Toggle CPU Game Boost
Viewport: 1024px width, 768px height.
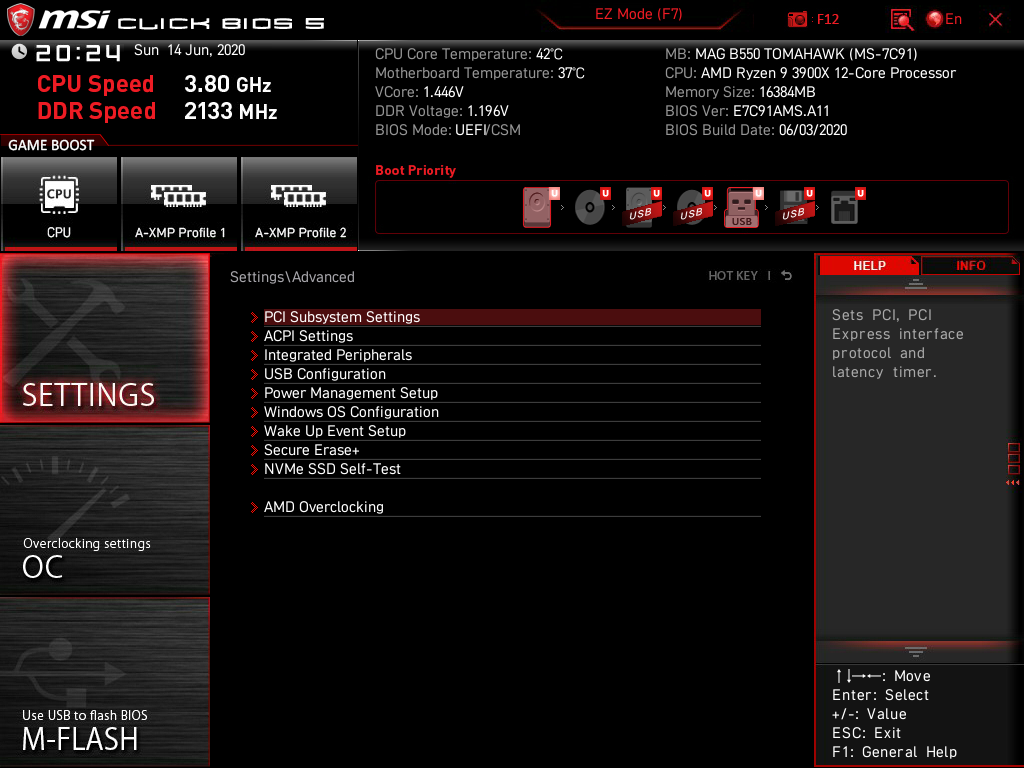click(x=59, y=204)
